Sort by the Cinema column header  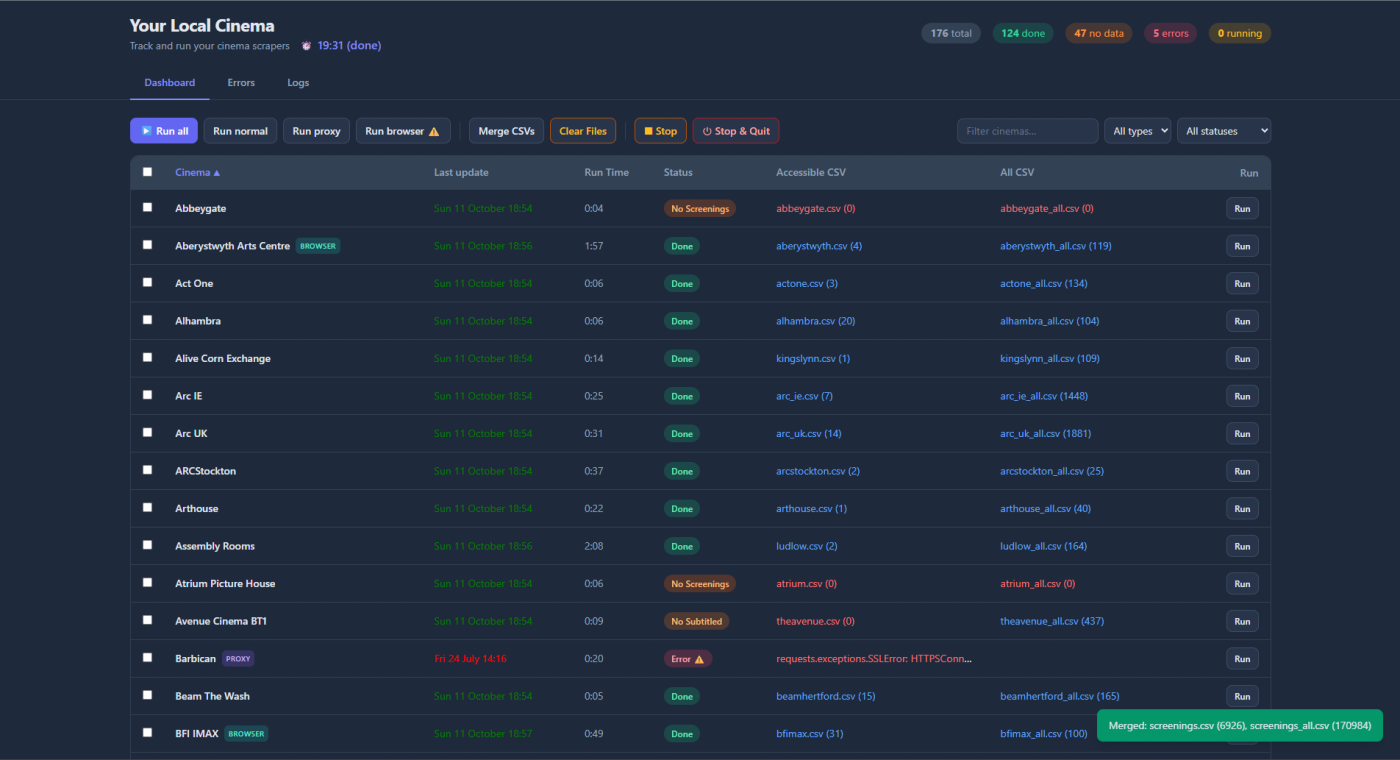(x=198, y=172)
